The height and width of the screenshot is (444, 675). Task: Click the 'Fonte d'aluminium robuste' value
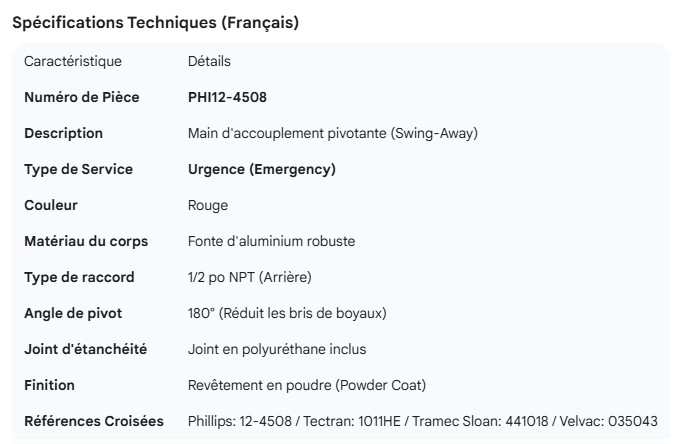pyautogui.click(x=271, y=241)
